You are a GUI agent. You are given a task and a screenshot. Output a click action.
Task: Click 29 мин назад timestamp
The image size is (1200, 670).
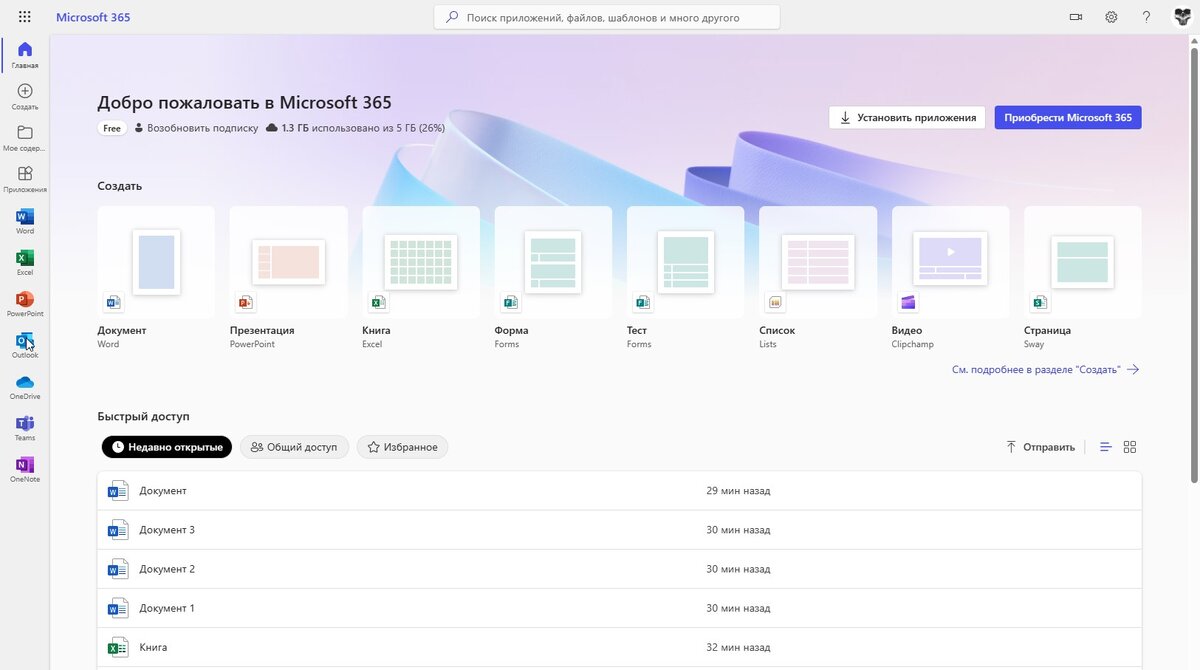click(738, 491)
